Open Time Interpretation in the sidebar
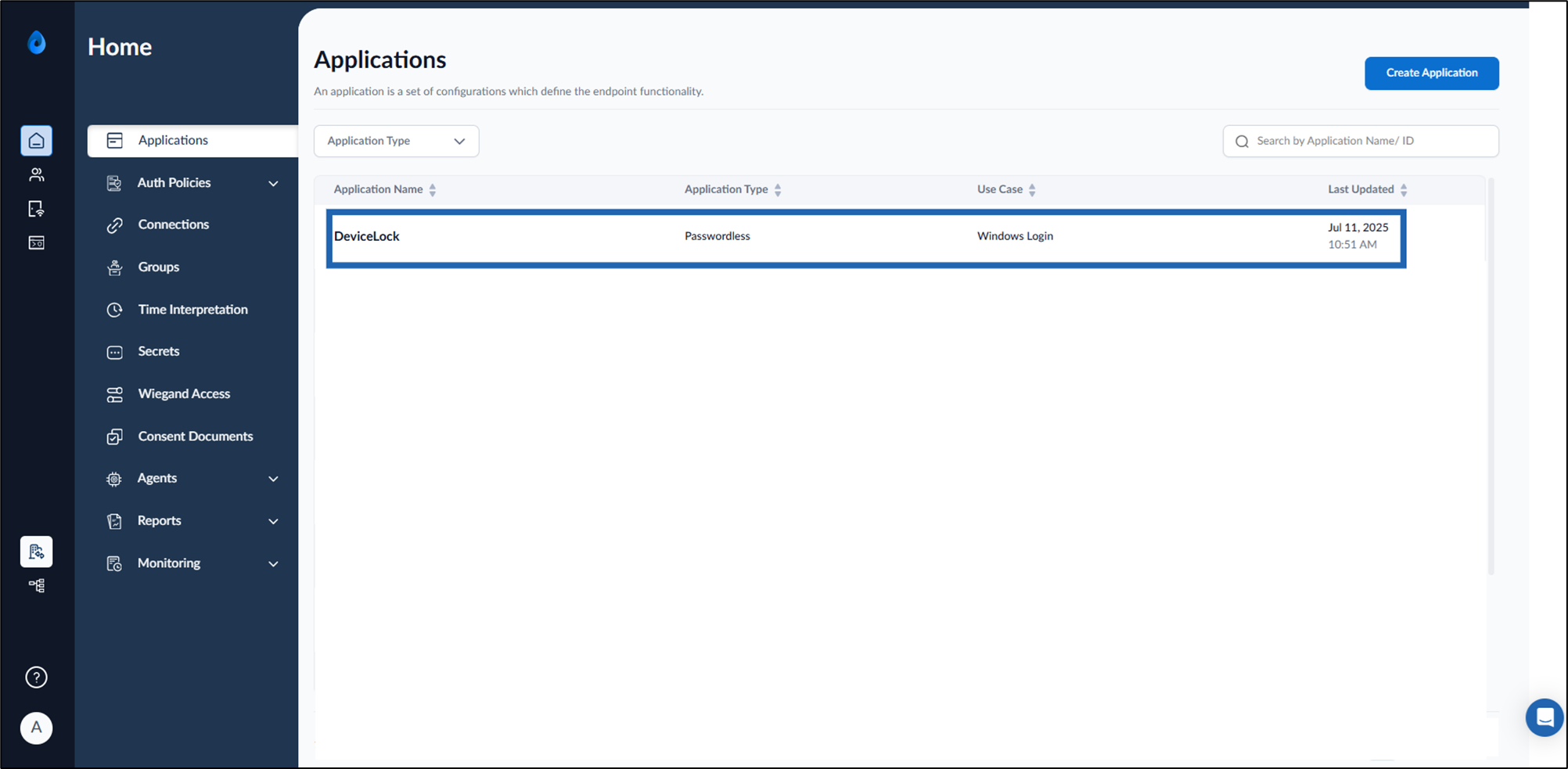The width and height of the screenshot is (1568, 769). [x=192, y=310]
